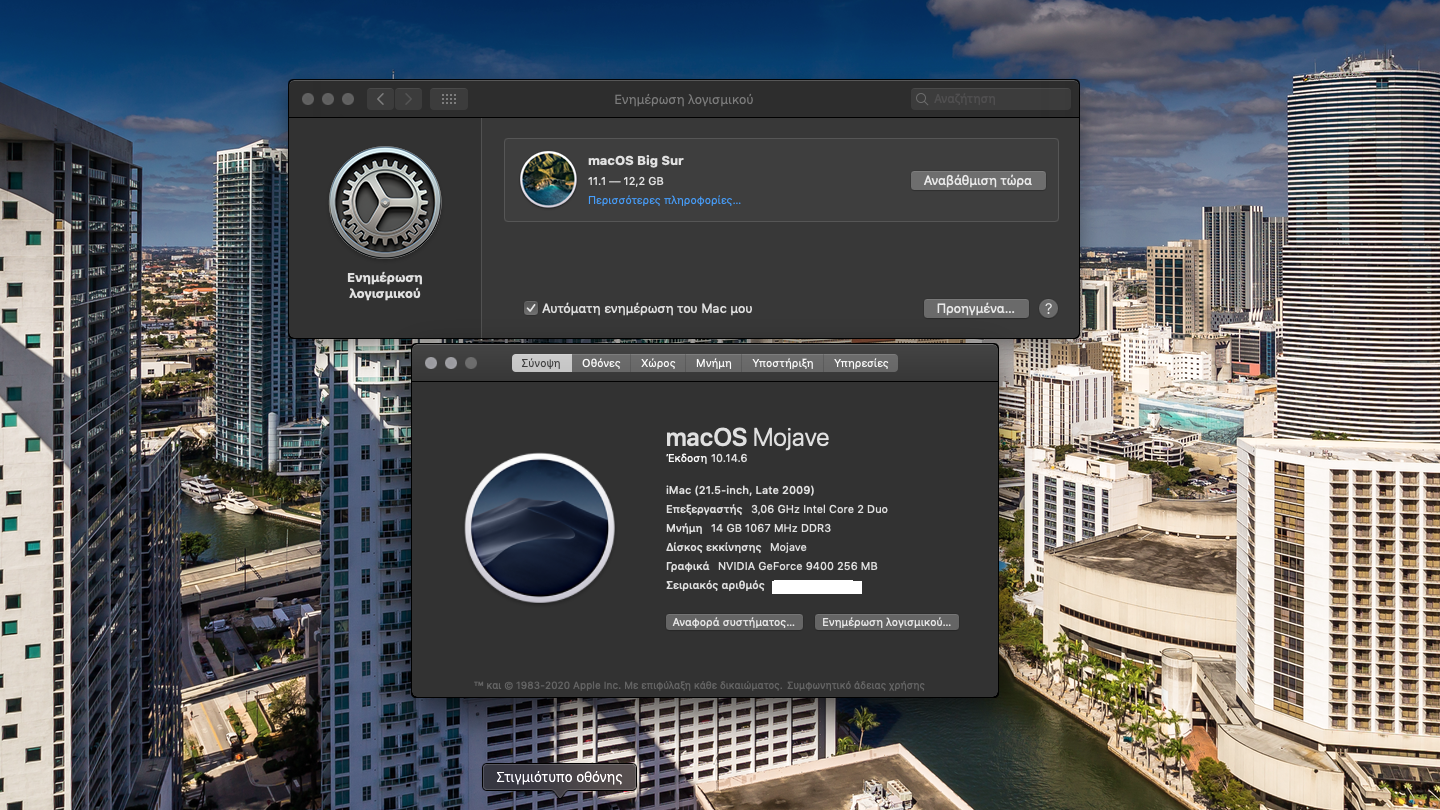Select the Υπηρεσίες tab

(861, 363)
